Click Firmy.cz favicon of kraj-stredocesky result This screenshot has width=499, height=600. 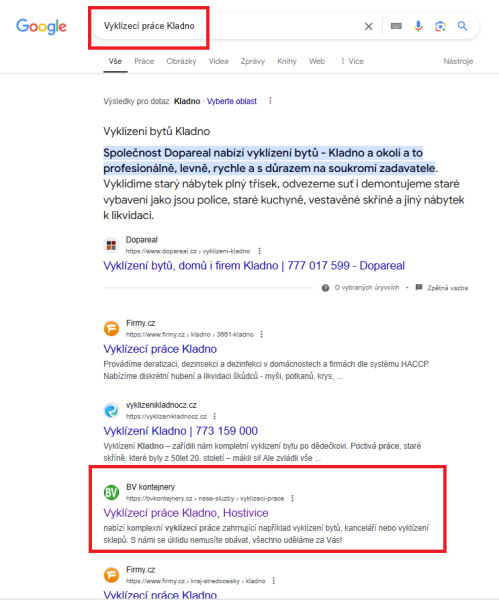(x=111, y=575)
